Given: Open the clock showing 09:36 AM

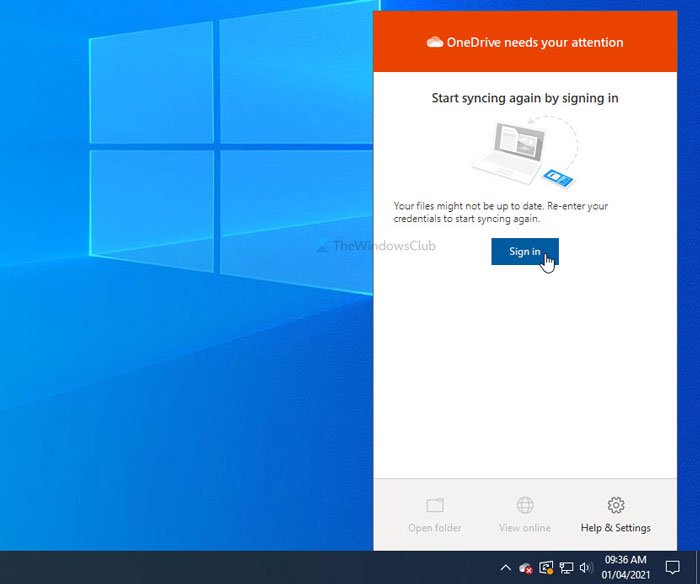Looking at the screenshot, I should [x=625, y=567].
